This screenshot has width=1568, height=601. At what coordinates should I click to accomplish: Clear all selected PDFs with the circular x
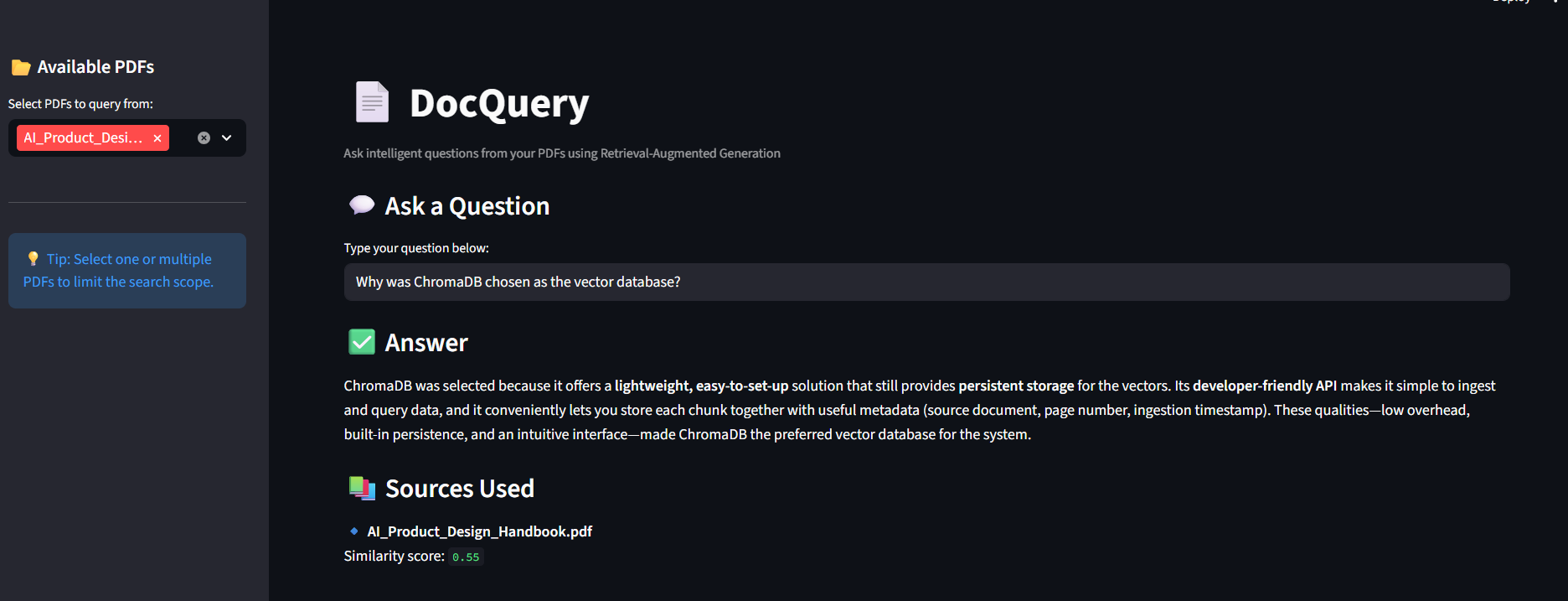tap(203, 137)
